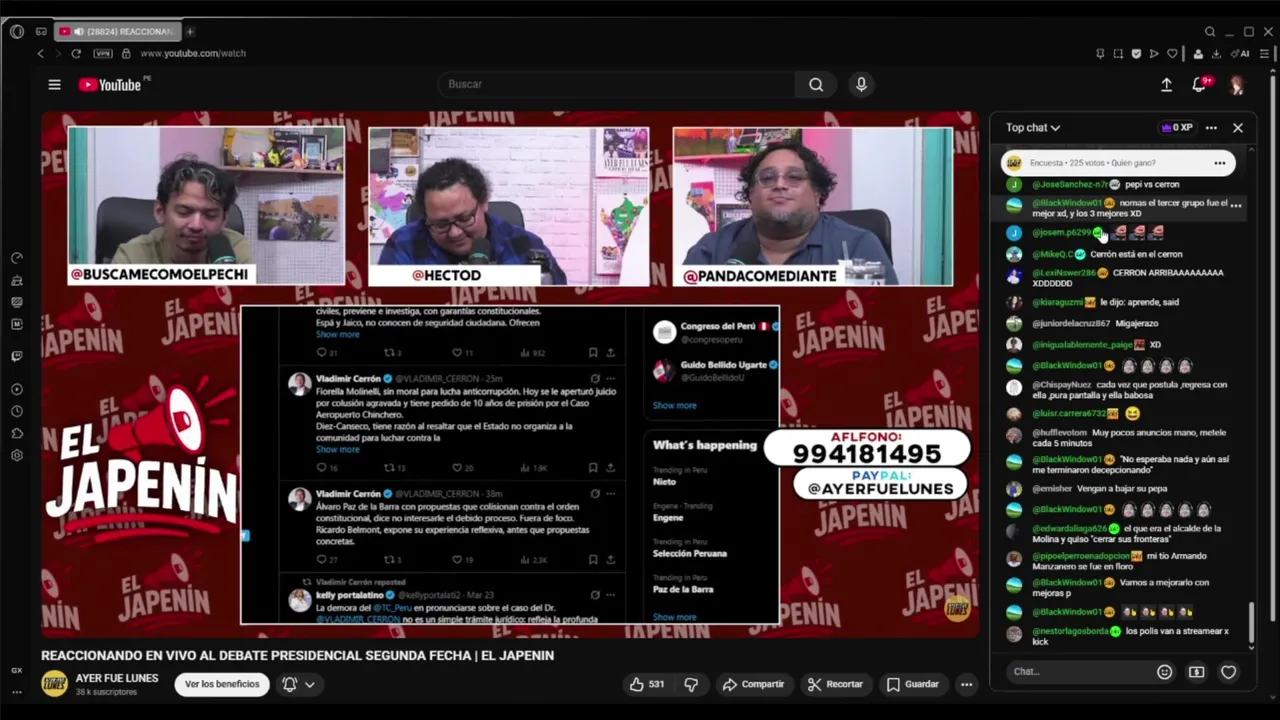Click chat username @nestorlagosborda
This screenshot has height=720, width=1280.
point(1070,632)
